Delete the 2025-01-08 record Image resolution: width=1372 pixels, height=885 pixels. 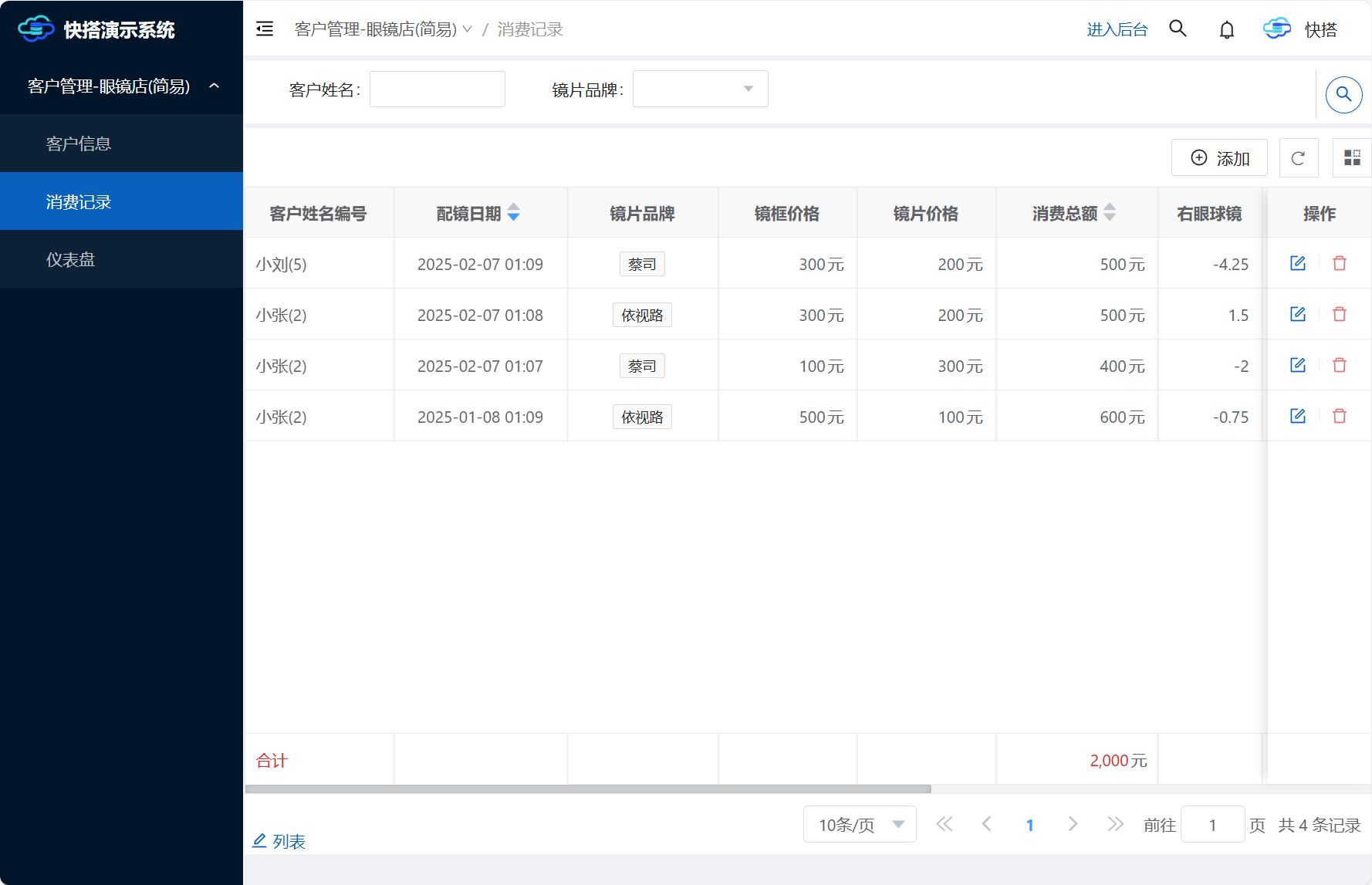[x=1340, y=416]
